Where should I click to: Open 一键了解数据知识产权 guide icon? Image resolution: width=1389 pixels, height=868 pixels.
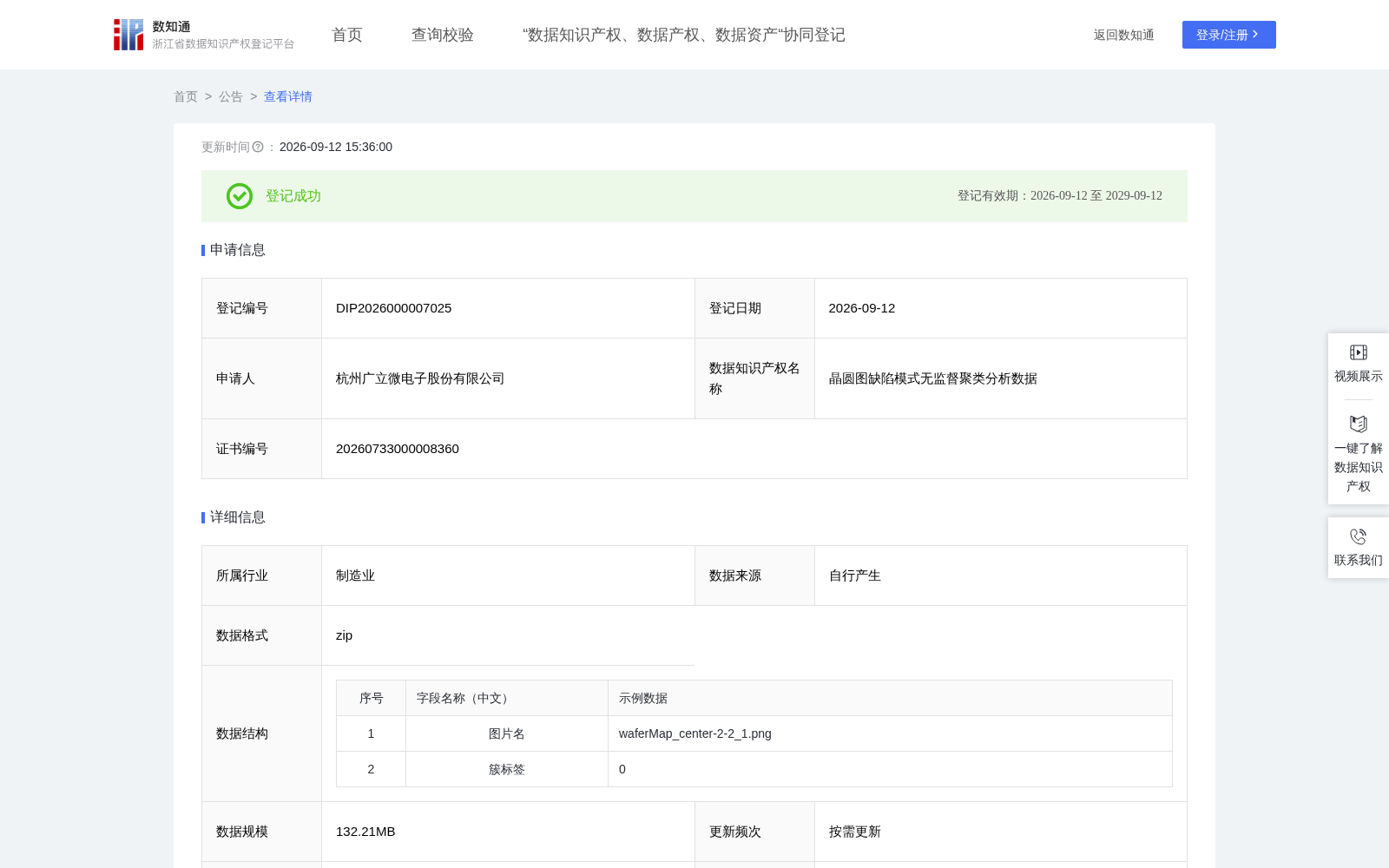[1359, 424]
